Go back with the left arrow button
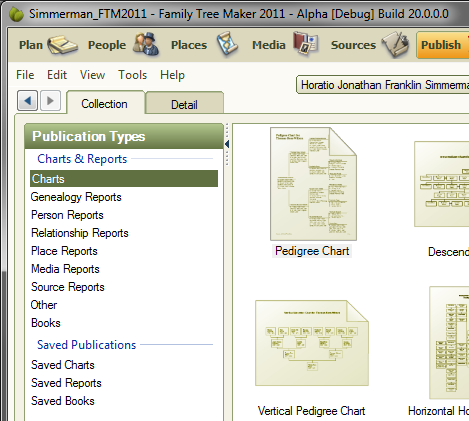The width and height of the screenshot is (469, 421). [28, 100]
